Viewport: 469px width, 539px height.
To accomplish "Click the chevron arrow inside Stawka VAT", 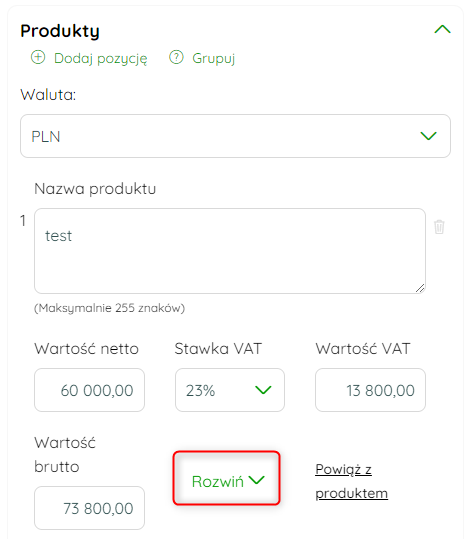I will coord(263,390).
